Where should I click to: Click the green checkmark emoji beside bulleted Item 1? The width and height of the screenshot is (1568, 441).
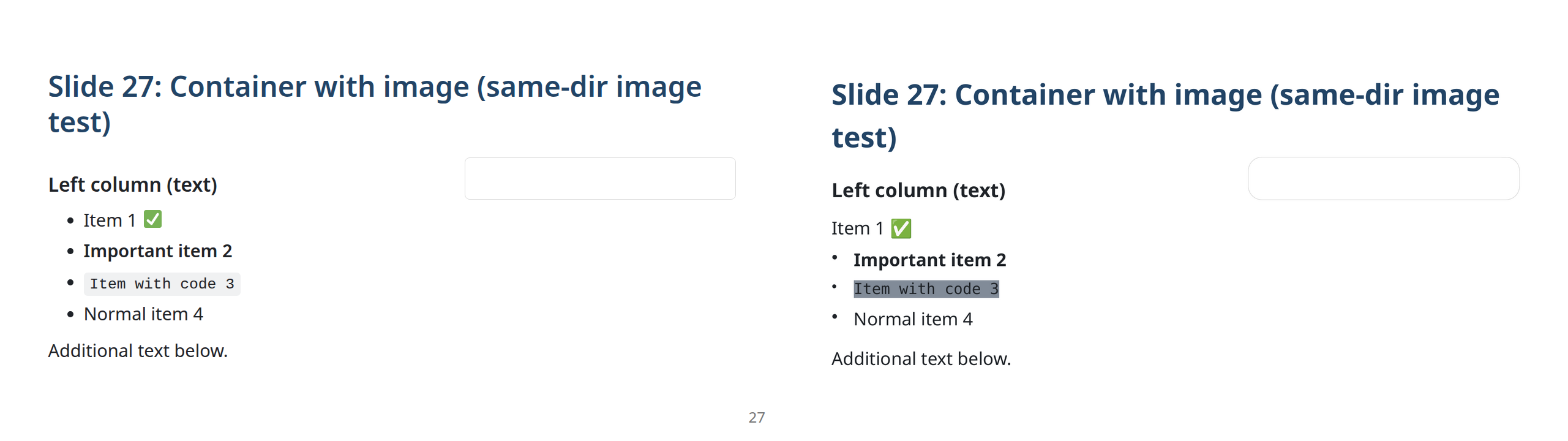(x=152, y=219)
